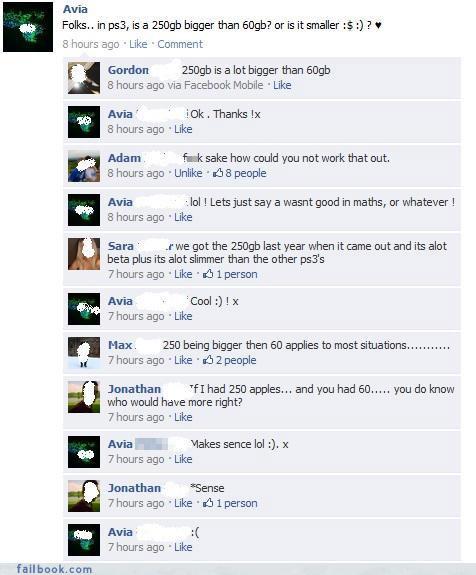Open Gordon's profile name link
The height and width of the screenshot is (575, 476).
click(128, 70)
